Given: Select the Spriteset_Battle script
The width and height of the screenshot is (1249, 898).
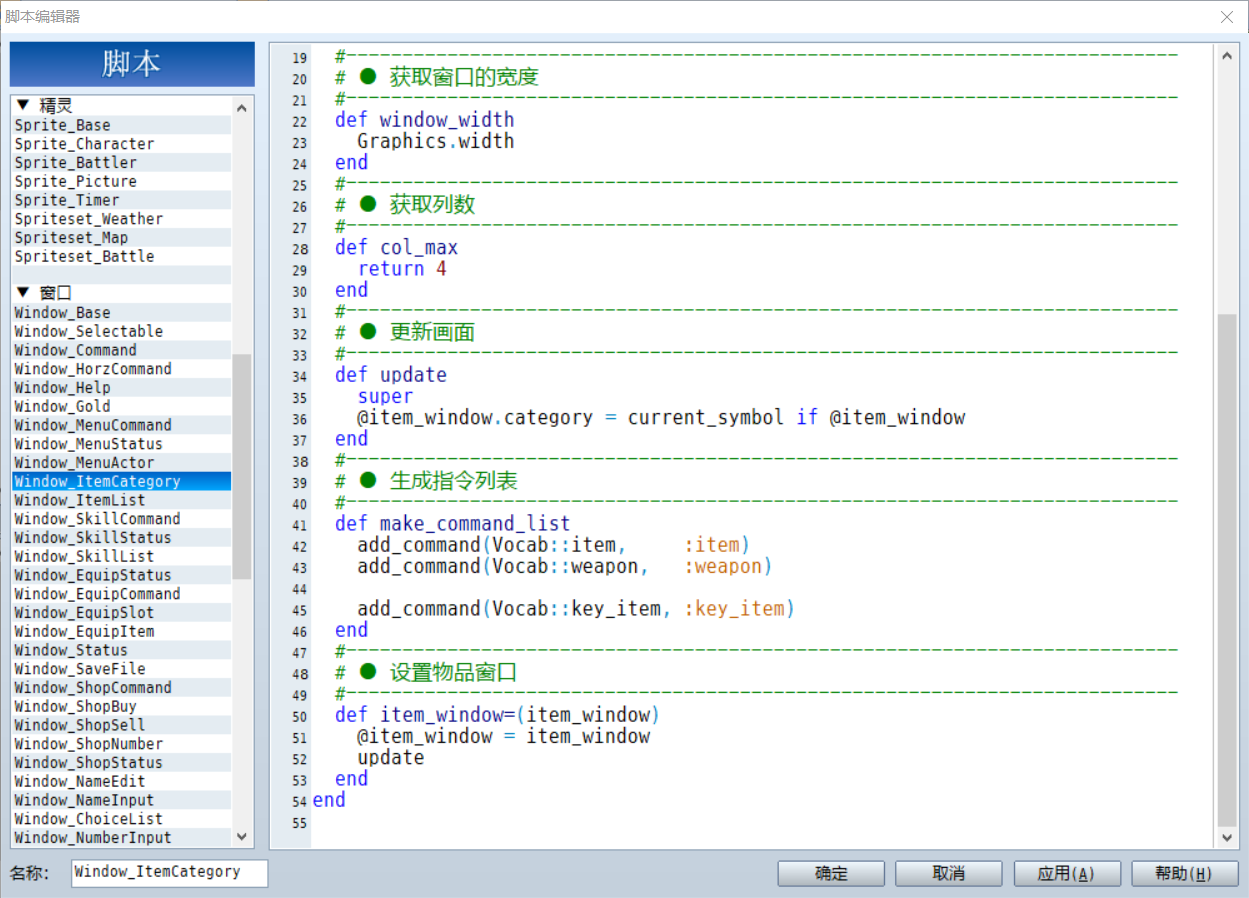Looking at the screenshot, I should point(122,256).
